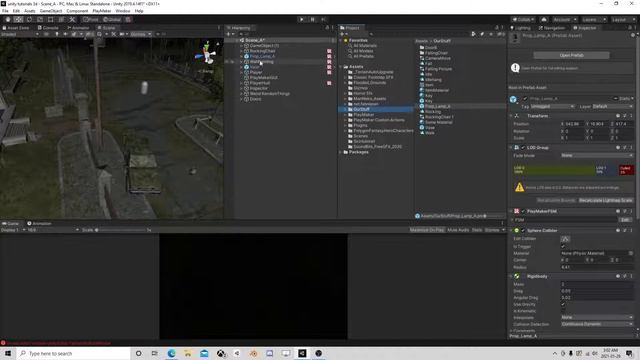
Task: Click the PlayMaker badge beside RockingChair
Action: tap(329, 51)
